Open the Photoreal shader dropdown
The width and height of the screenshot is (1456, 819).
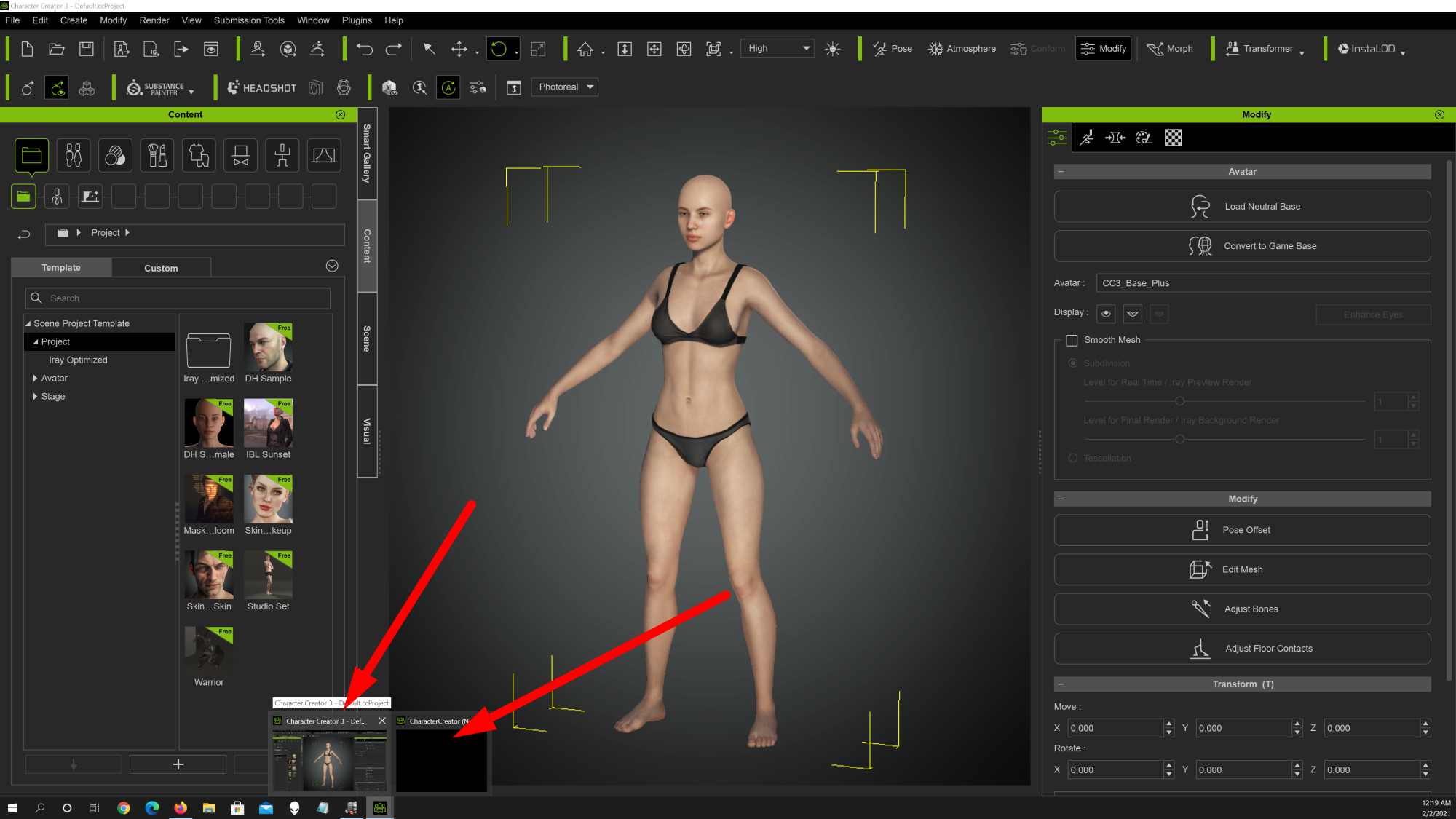click(x=565, y=87)
